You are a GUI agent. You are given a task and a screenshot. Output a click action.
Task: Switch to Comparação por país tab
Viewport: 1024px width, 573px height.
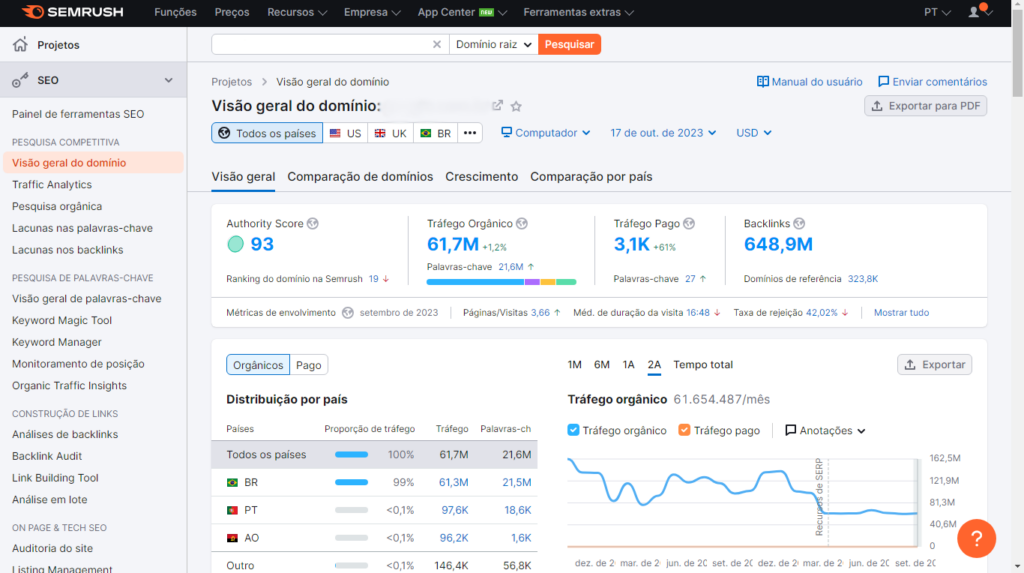coord(591,176)
